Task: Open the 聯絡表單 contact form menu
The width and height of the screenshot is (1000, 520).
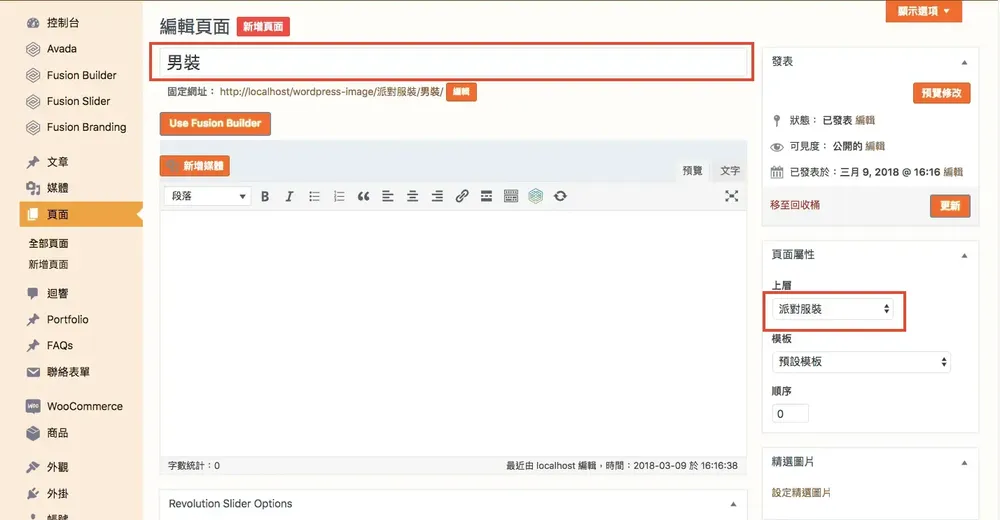Action: click(68, 372)
